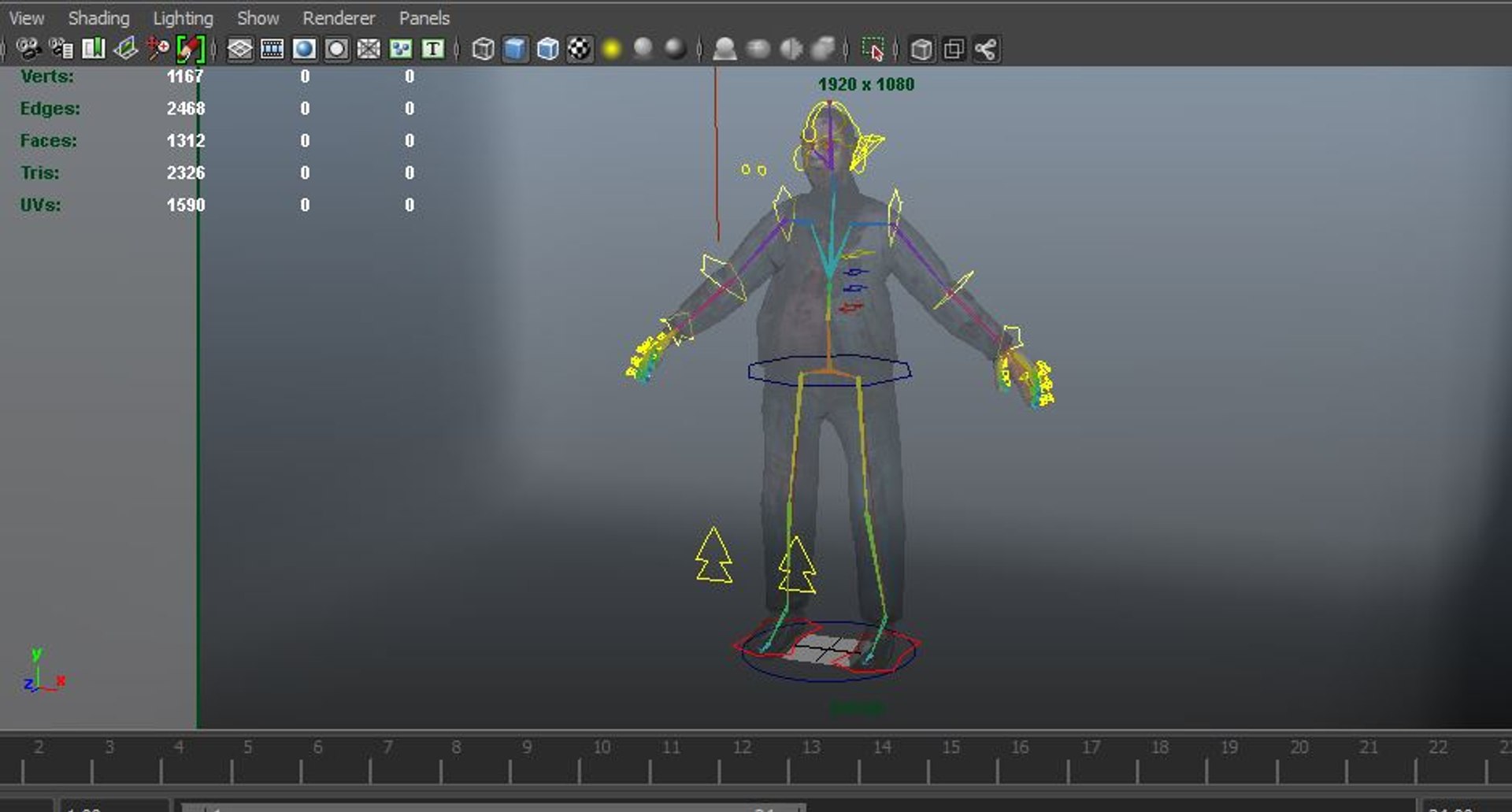Click the X-Ray Active Components icon
The height and width of the screenshot is (812, 1512).
coord(954,49)
